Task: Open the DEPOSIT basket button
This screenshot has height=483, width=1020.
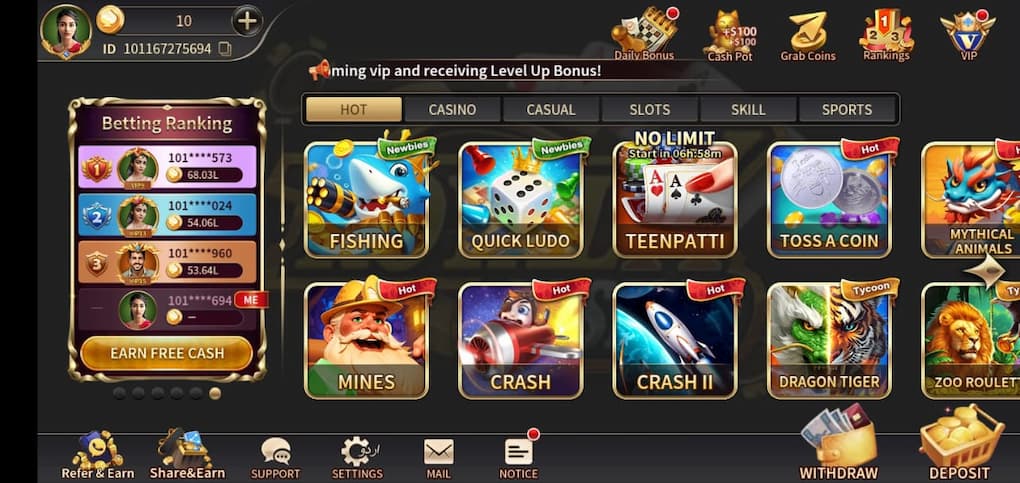Action: tap(960, 444)
